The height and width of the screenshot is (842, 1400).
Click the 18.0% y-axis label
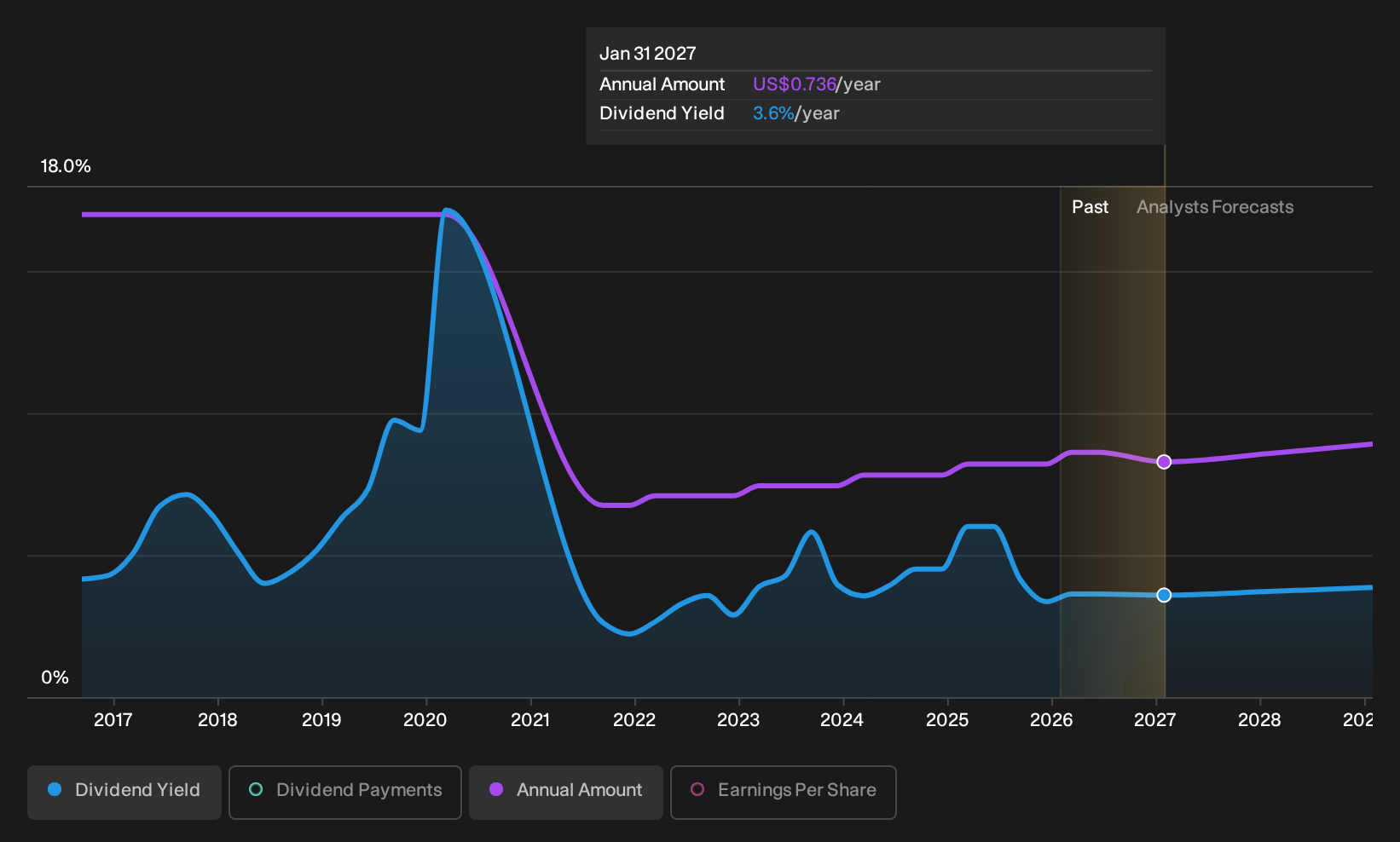click(x=66, y=166)
